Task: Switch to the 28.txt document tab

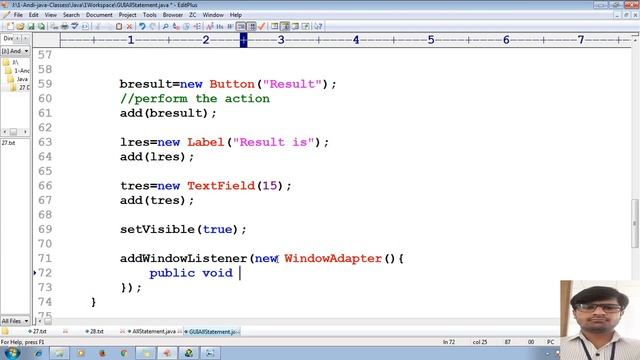Action: click(96, 331)
